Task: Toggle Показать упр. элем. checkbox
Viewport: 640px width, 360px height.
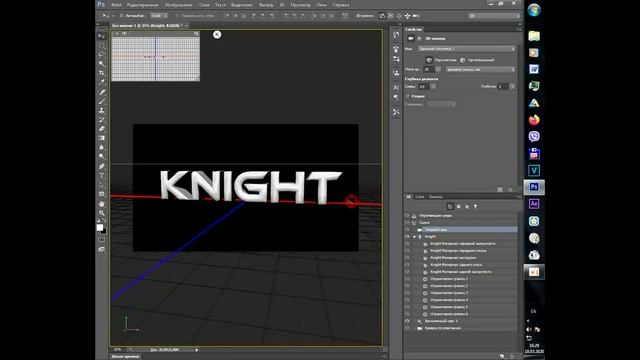Action: click(x=178, y=16)
